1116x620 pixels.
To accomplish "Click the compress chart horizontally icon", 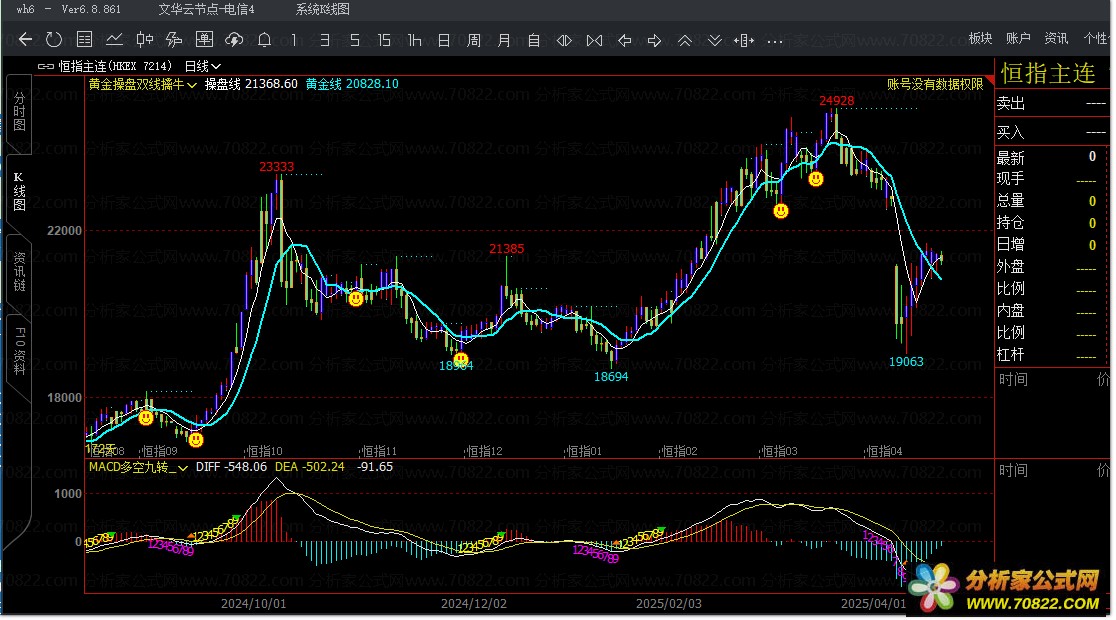I will point(594,41).
